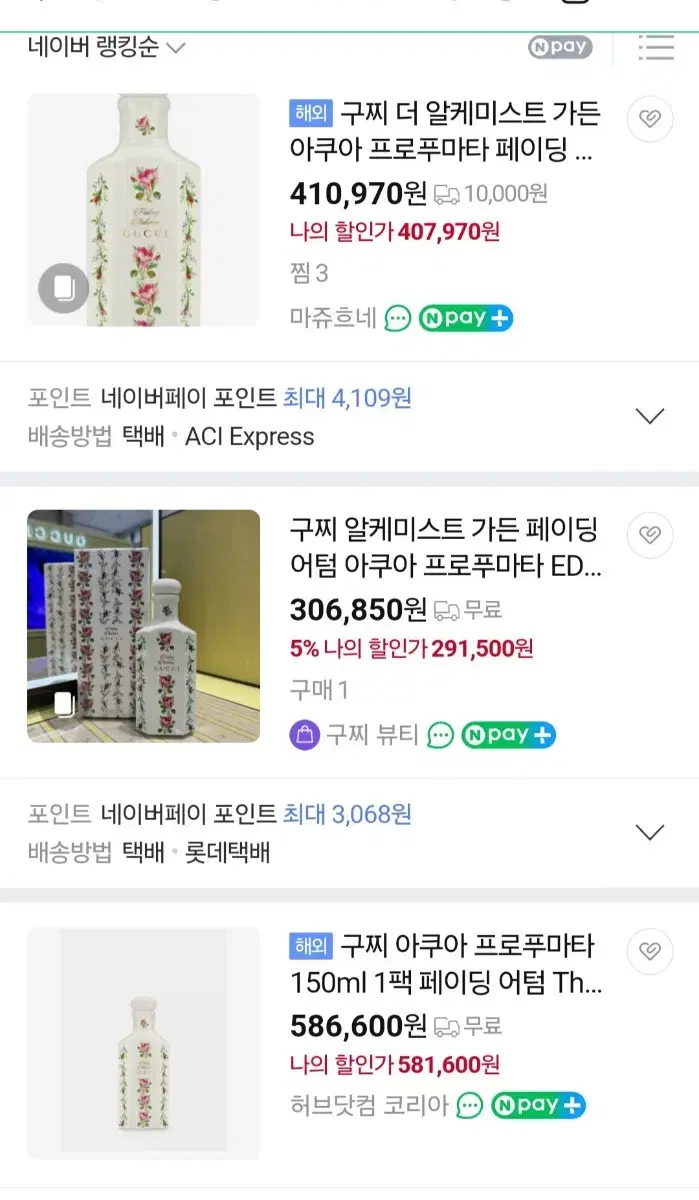
Task: Open the 마쥬흐네 seller store link
Action: pyautogui.click(x=333, y=319)
